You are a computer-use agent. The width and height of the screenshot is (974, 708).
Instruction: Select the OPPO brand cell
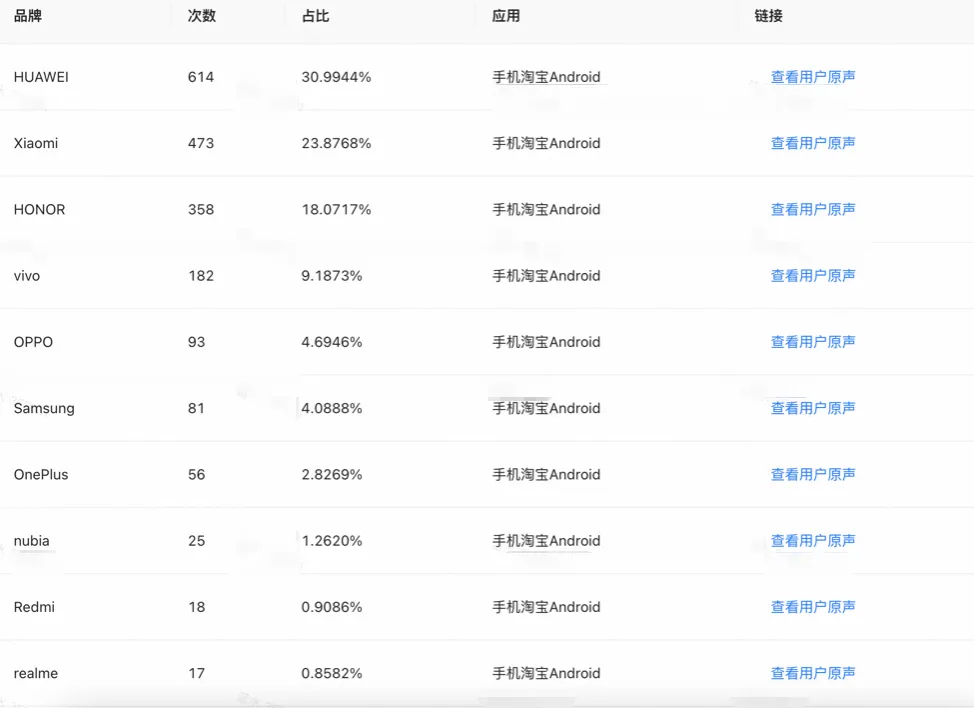click(x=34, y=342)
